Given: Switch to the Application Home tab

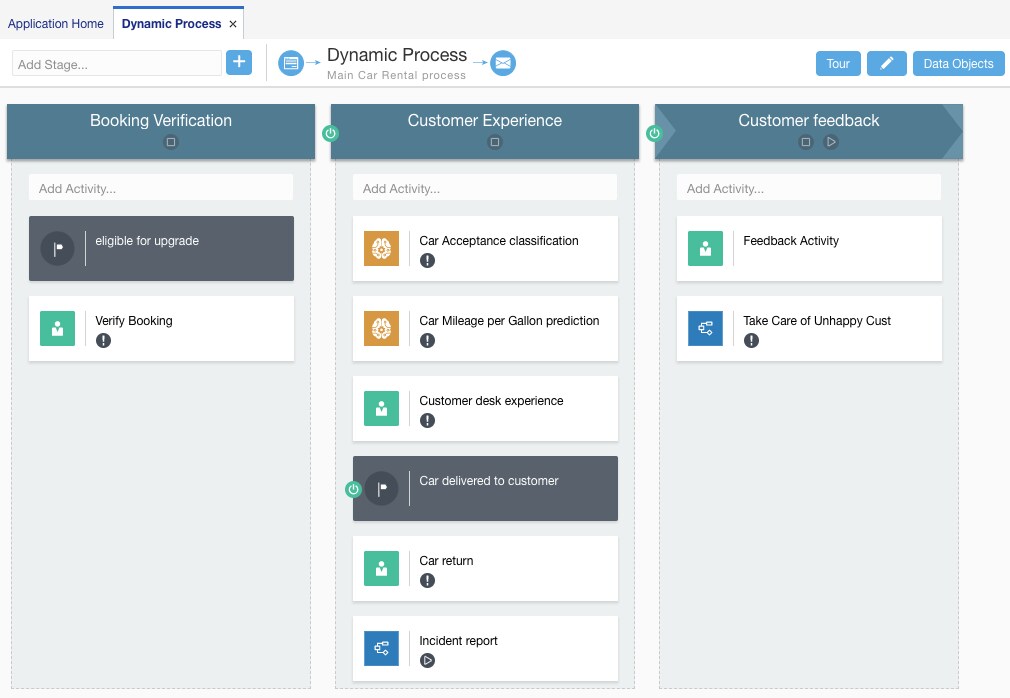Looking at the screenshot, I should pyautogui.click(x=56, y=23).
